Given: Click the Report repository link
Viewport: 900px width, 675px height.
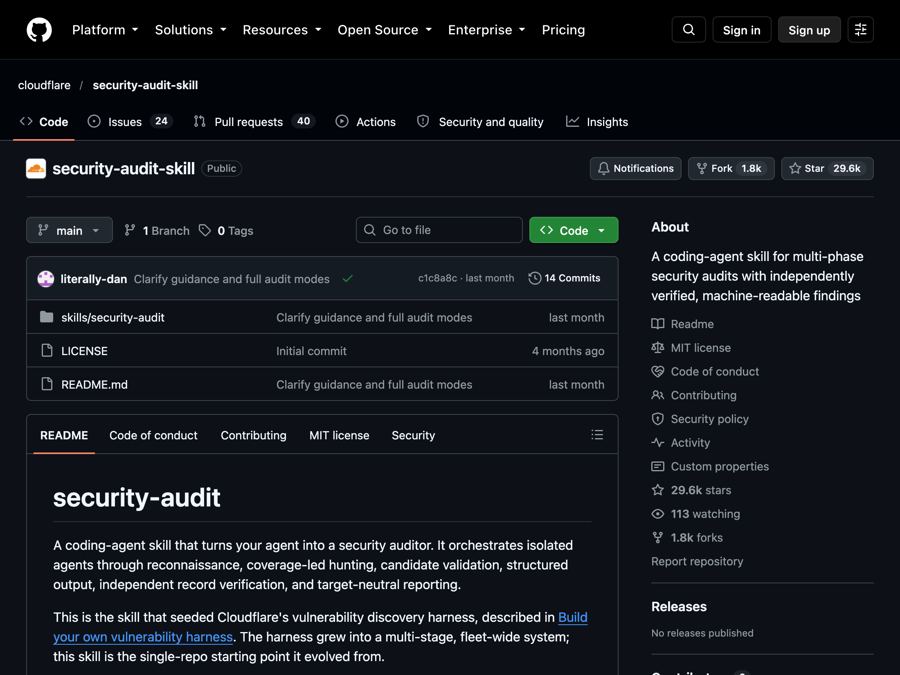Looking at the screenshot, I should [697, 561].
